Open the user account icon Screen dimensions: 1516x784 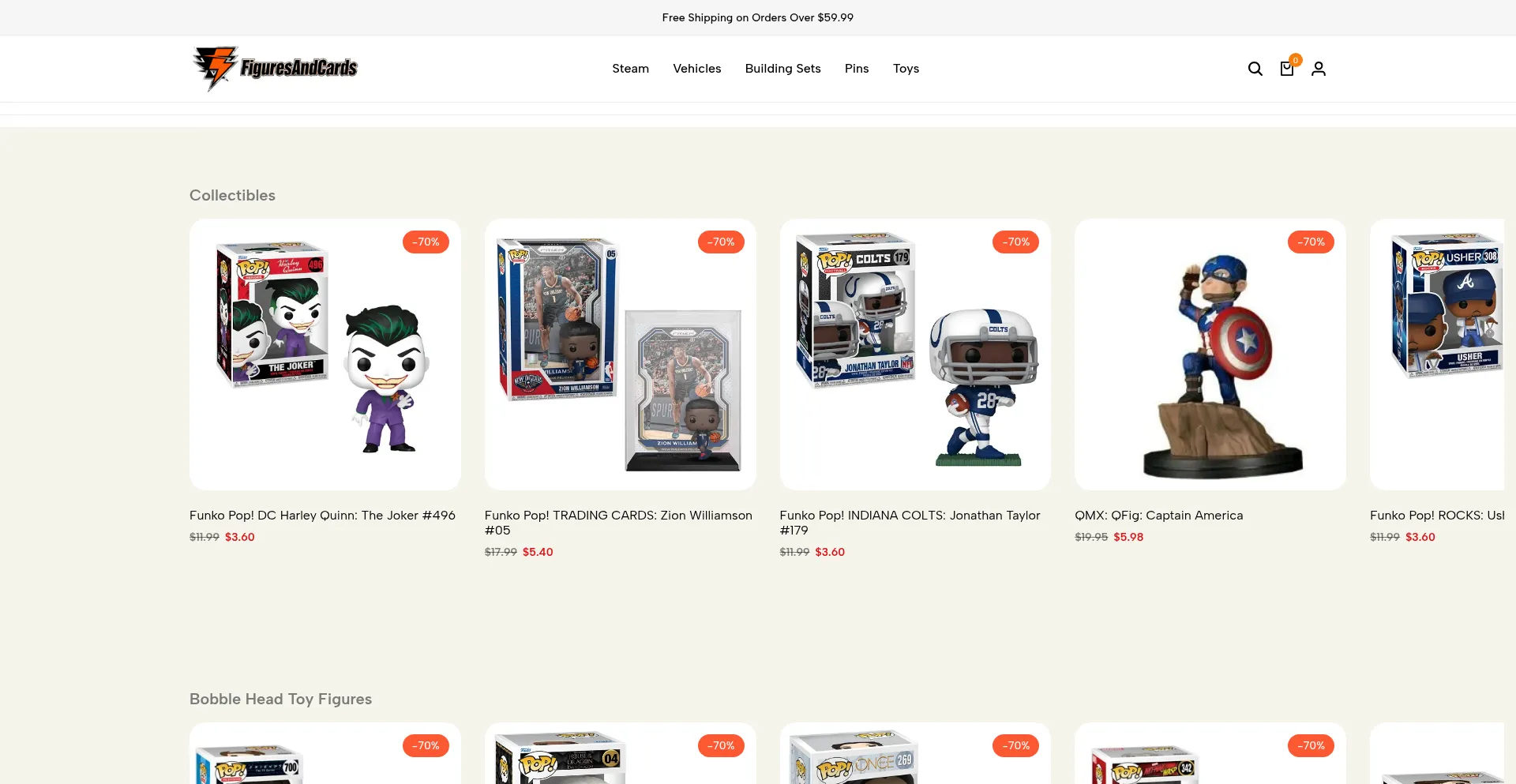click(1318, 69)
